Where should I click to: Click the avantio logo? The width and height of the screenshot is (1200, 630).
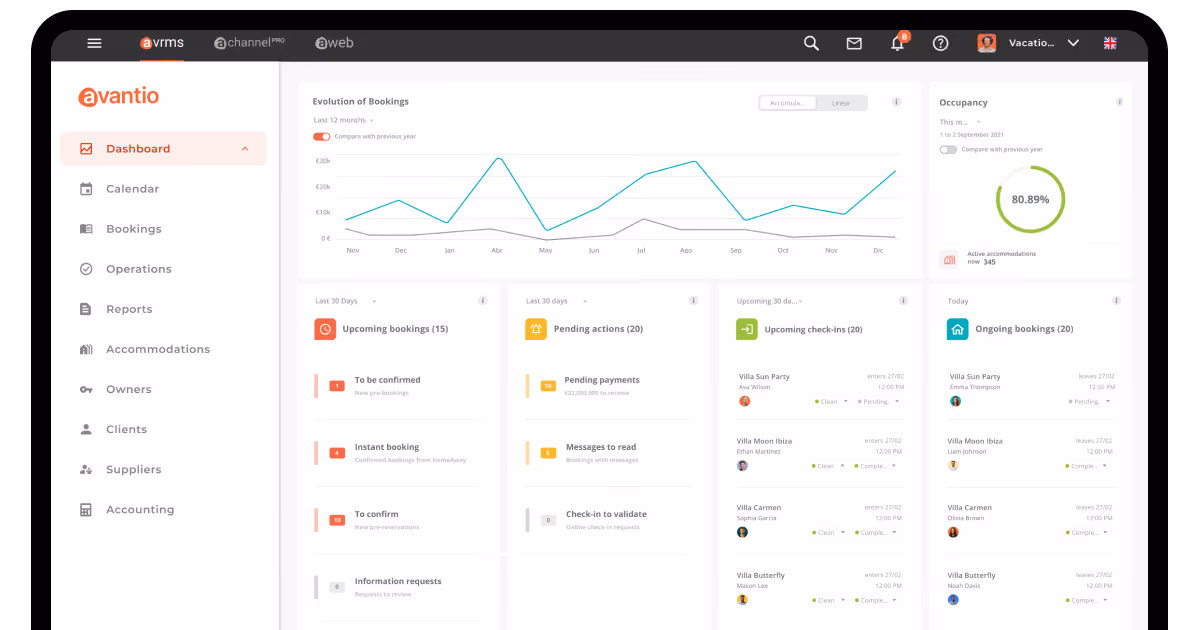click(x=119, y=96)
